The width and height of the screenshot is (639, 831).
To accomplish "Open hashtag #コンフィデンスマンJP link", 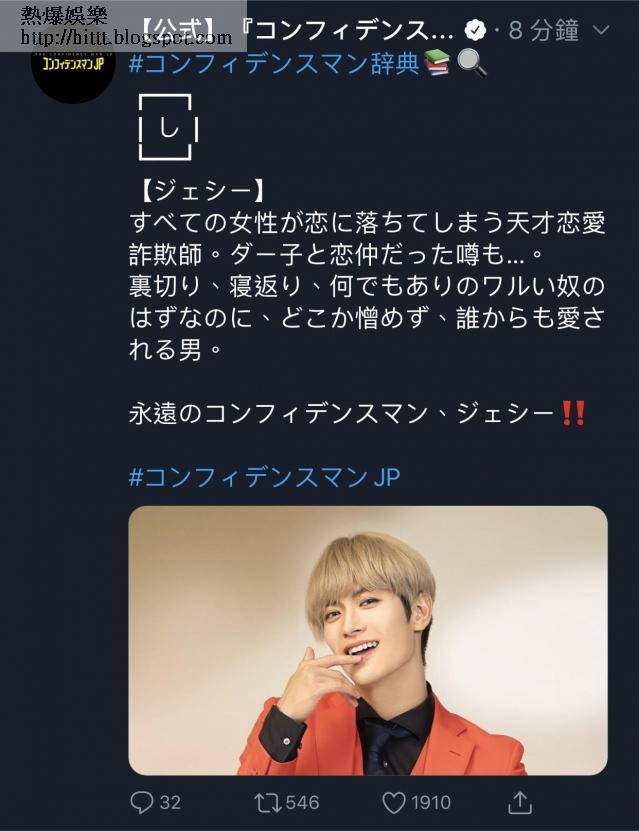I will (264, 477).
